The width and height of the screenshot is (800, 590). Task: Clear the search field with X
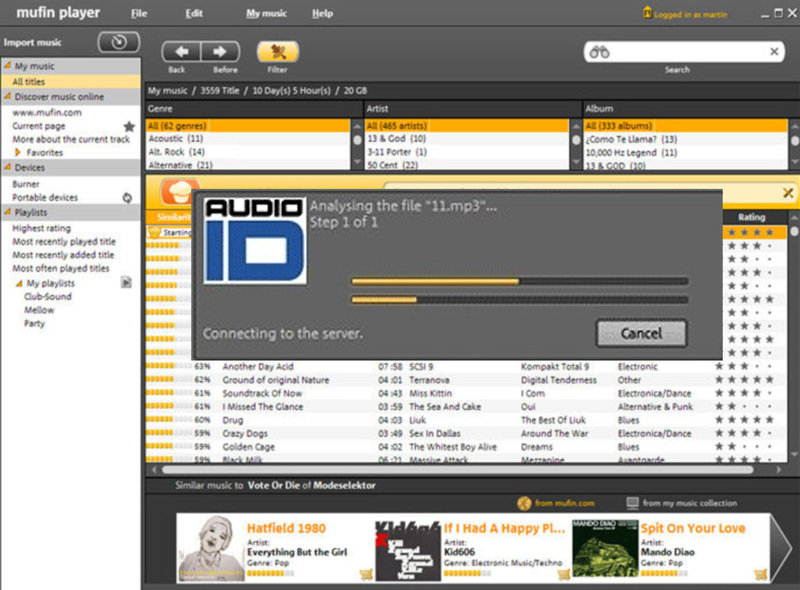click(774, 52)
